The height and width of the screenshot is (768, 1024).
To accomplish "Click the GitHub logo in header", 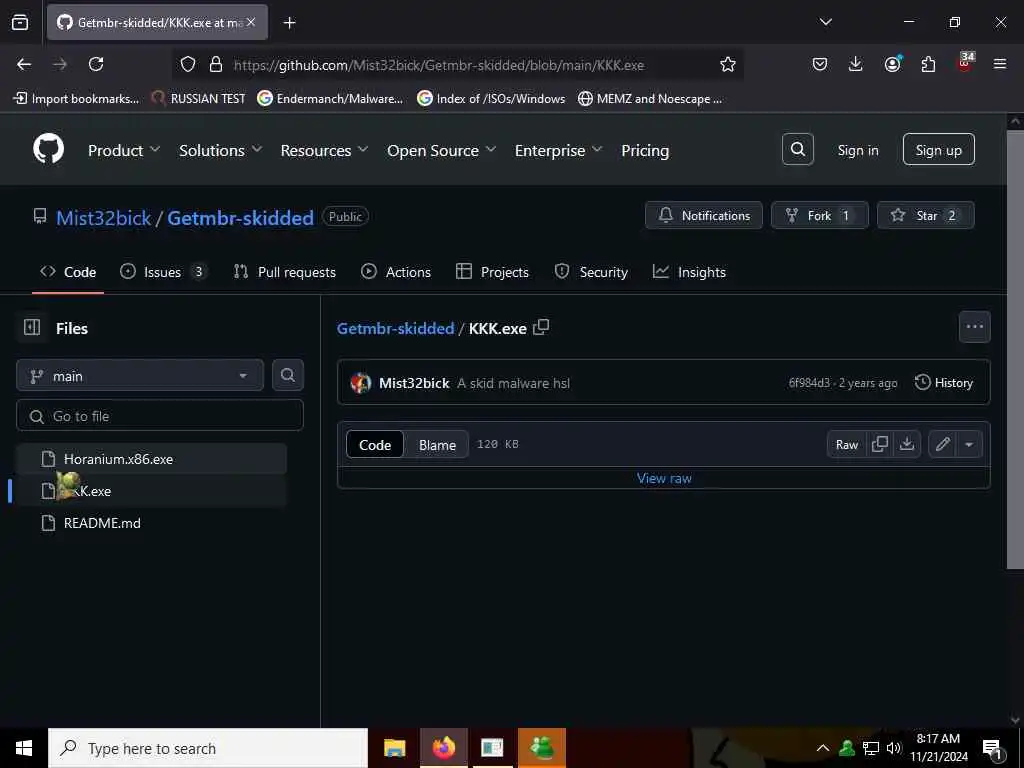I will tap(49, 149).
